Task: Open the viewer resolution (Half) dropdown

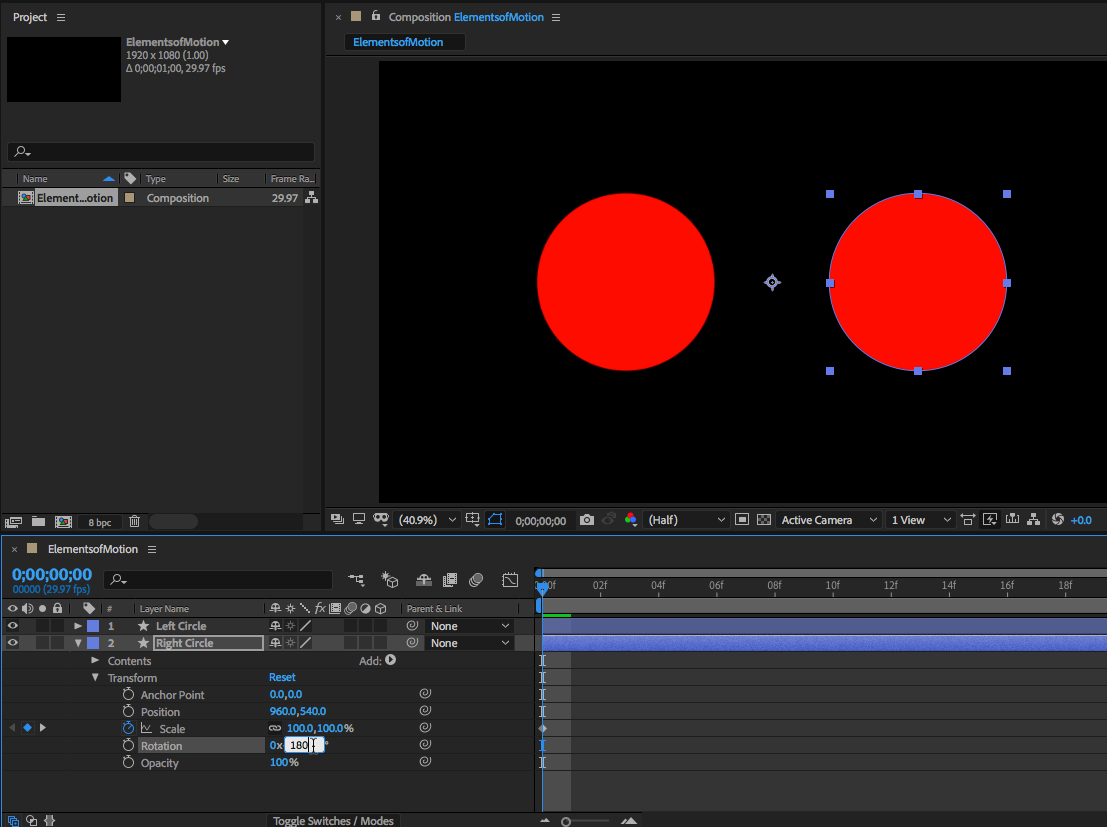Action: coord(687,520)
